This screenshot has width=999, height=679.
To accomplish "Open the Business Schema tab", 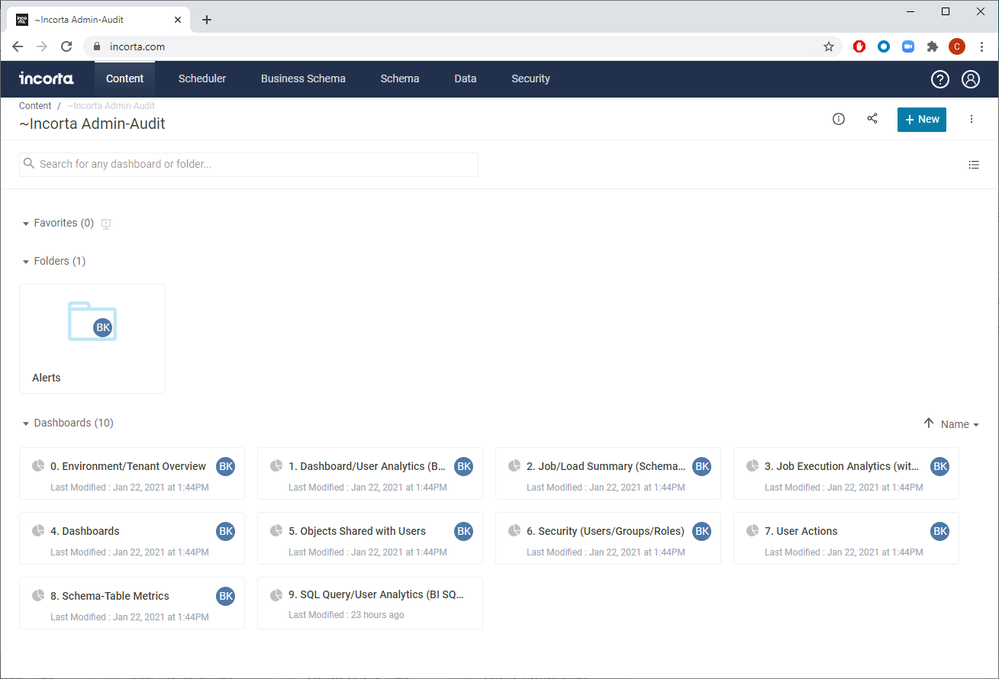I will 303,79.
